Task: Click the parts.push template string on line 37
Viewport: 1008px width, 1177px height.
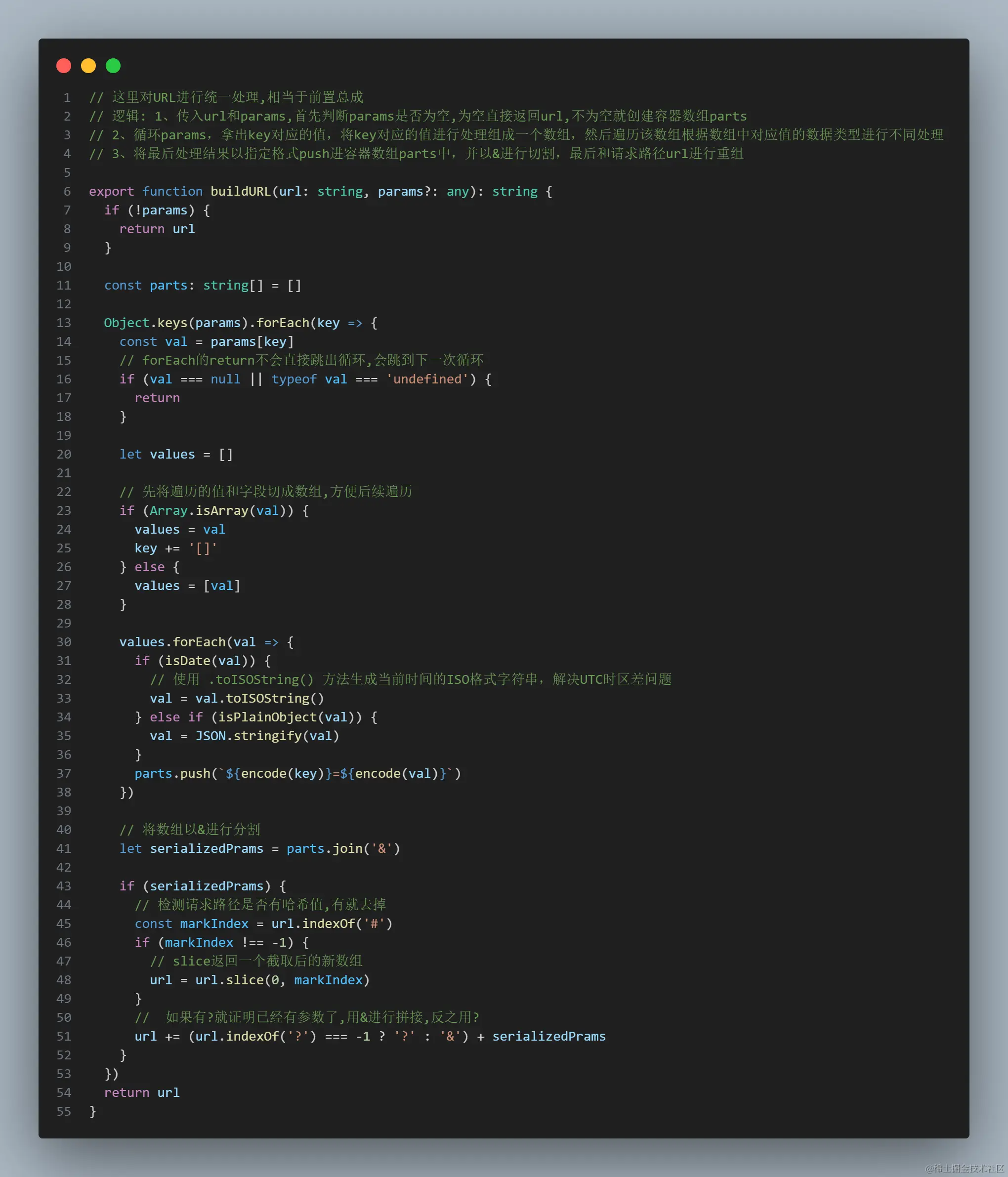Action: click(x=295, y=773)
